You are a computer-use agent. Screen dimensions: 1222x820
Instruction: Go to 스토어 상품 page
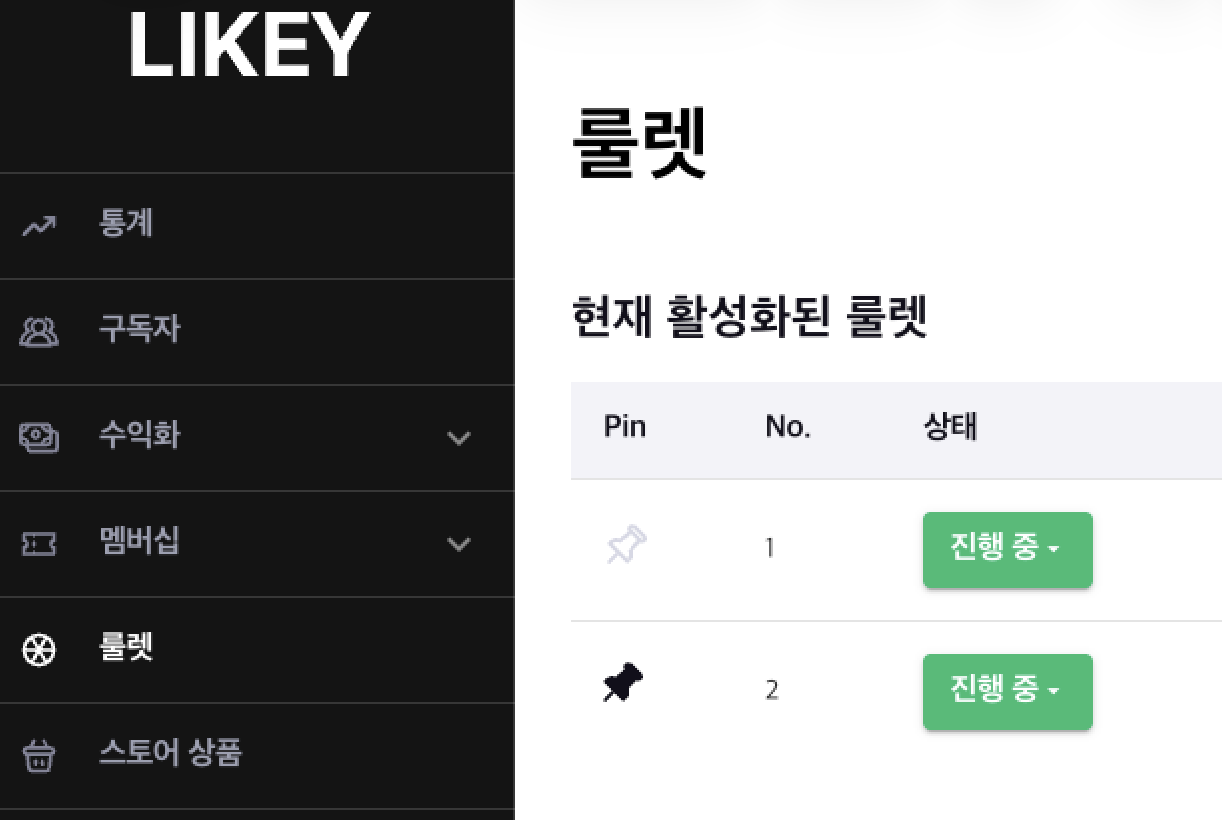(170, 752)
